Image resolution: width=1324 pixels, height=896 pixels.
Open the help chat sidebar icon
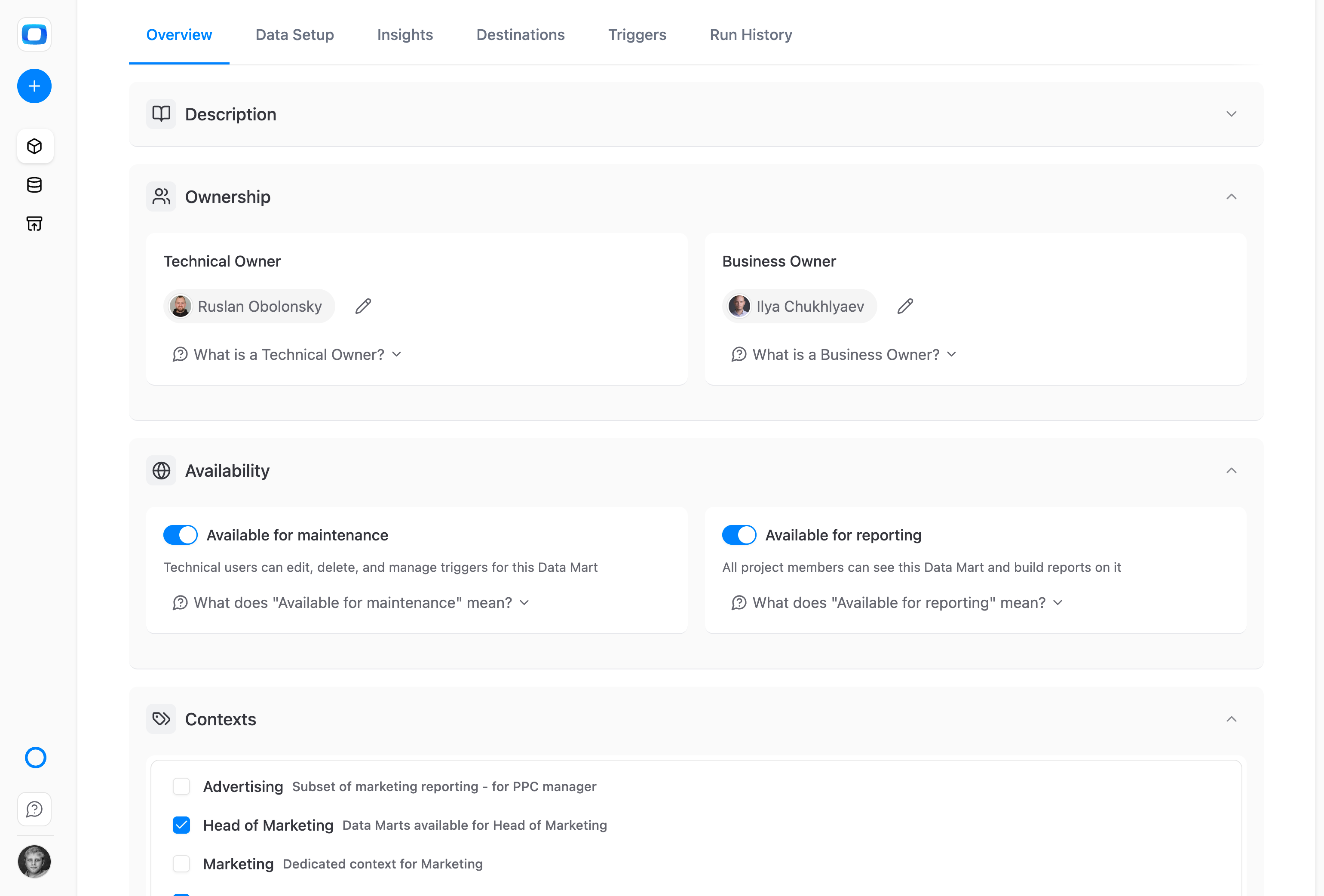click(35, 809)
